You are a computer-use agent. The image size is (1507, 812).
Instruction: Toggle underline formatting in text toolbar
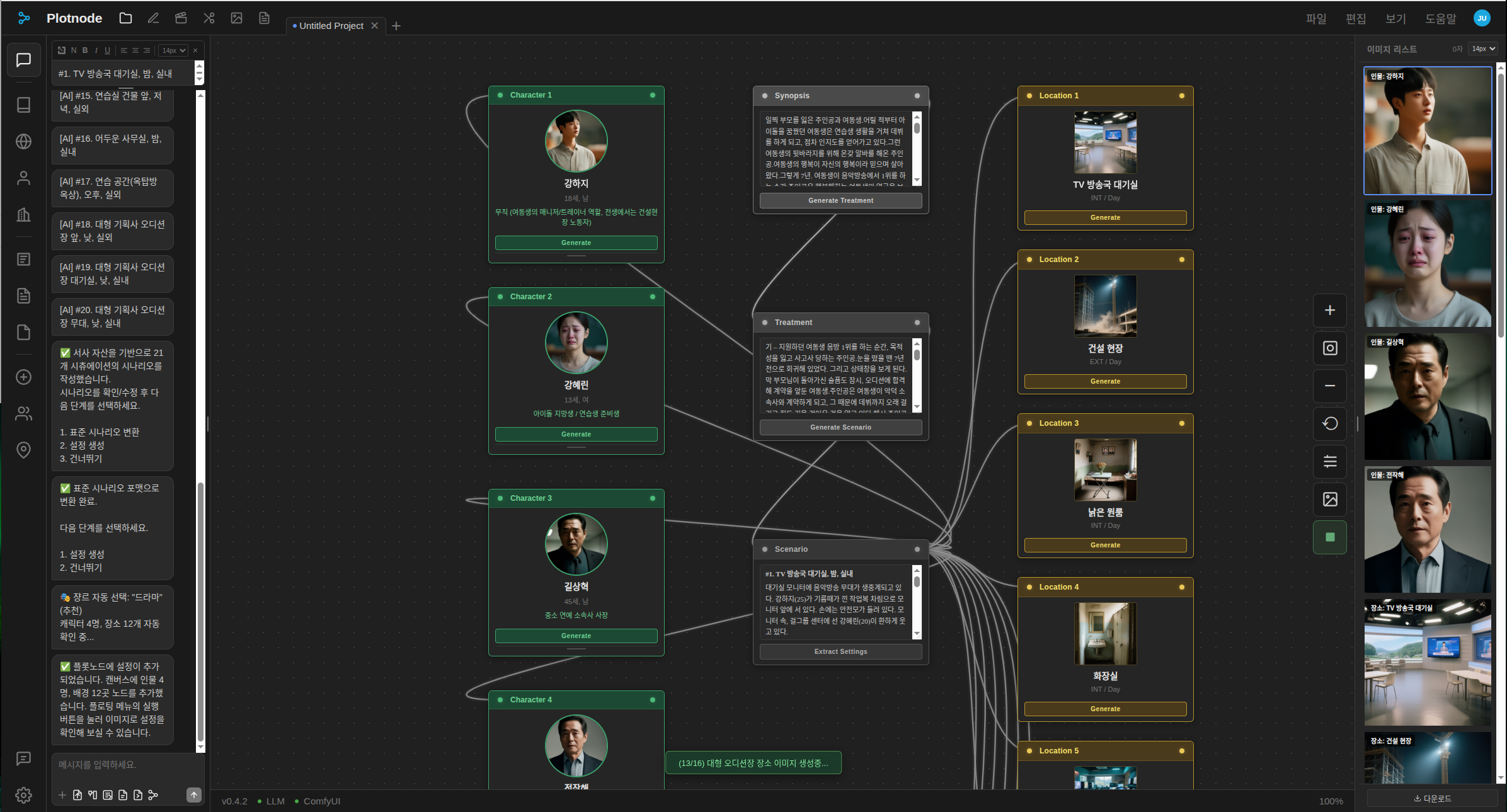(107, 50)
